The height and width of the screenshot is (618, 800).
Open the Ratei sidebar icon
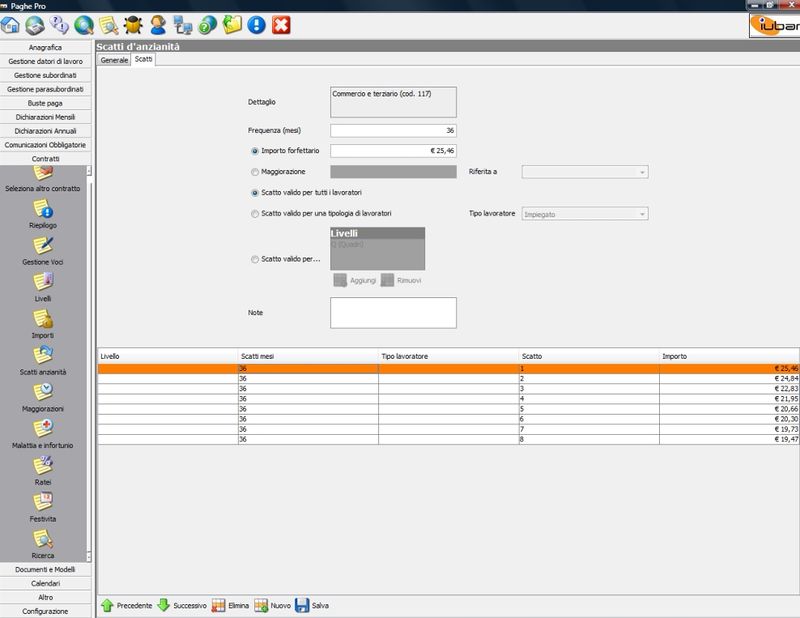(x=44, y=467)
